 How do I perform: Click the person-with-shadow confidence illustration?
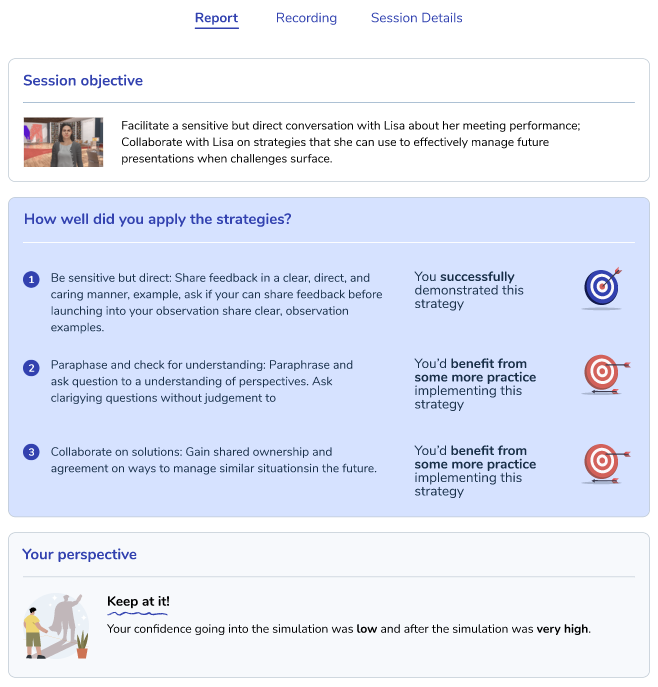click(57, 626)
